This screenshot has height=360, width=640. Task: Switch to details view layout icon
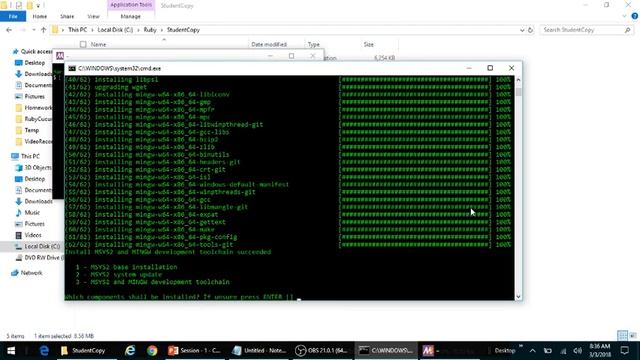click(622, 336)
